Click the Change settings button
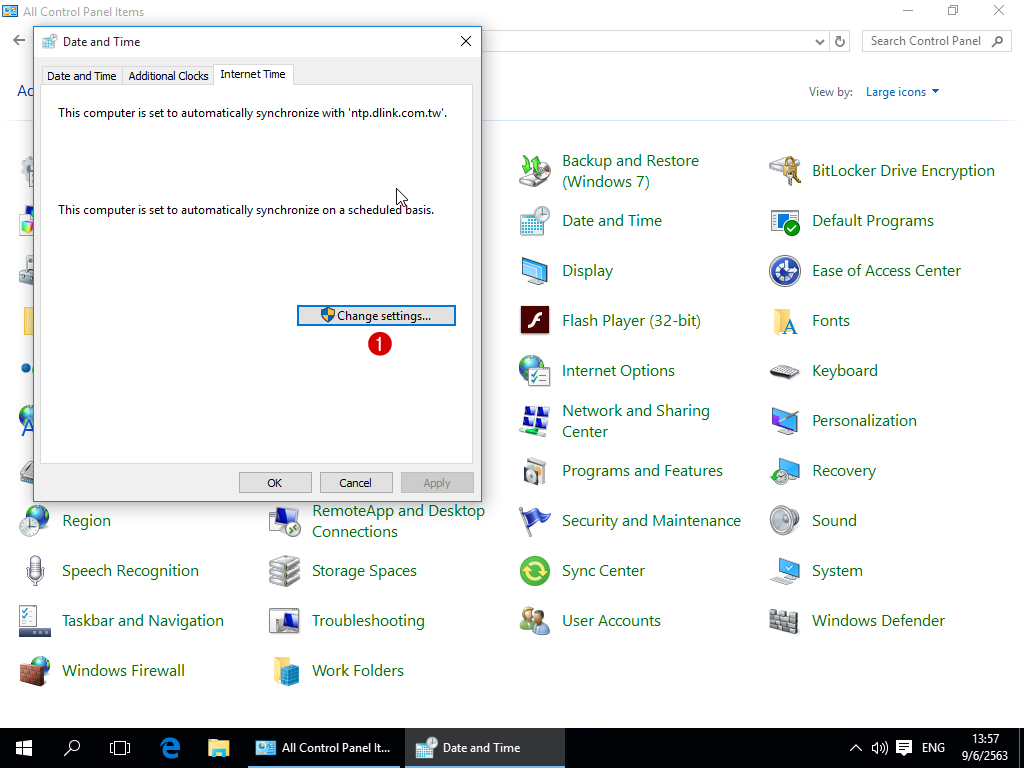Viewport: 1024px width, 768px height. pyautogui.click(x=376, y=316)
